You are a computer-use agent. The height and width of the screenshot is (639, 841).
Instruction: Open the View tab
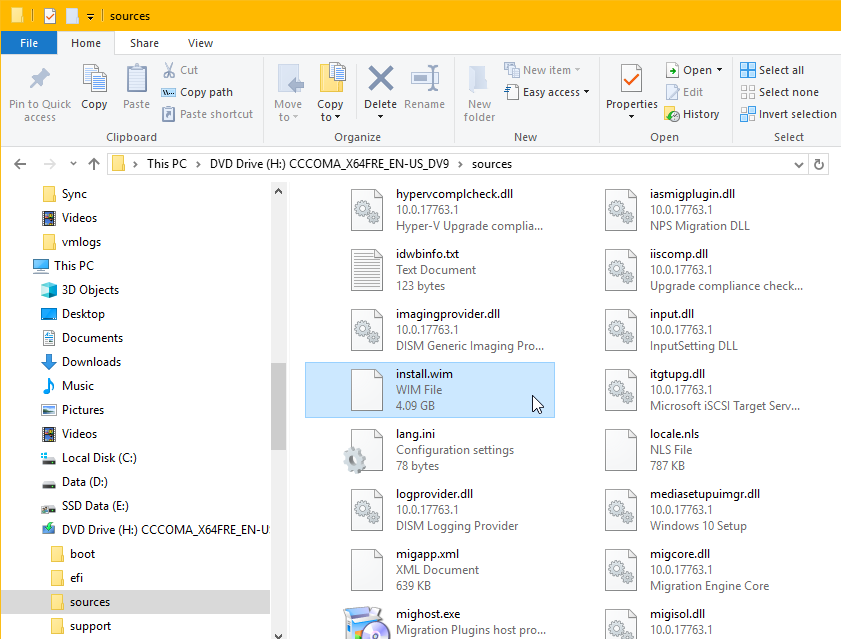click(200, 43)
